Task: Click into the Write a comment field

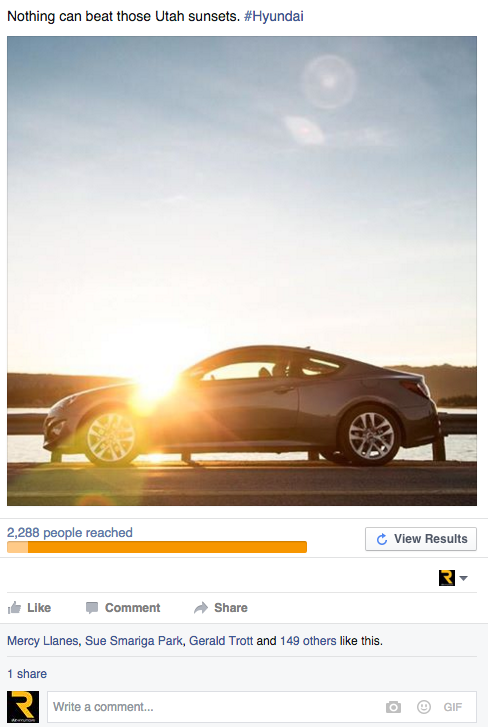Action: click(x=262, y=707)
